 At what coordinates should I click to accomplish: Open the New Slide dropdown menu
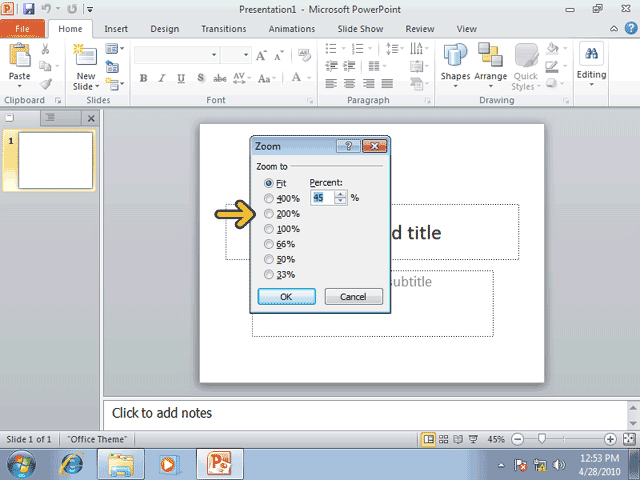(97, 87)
